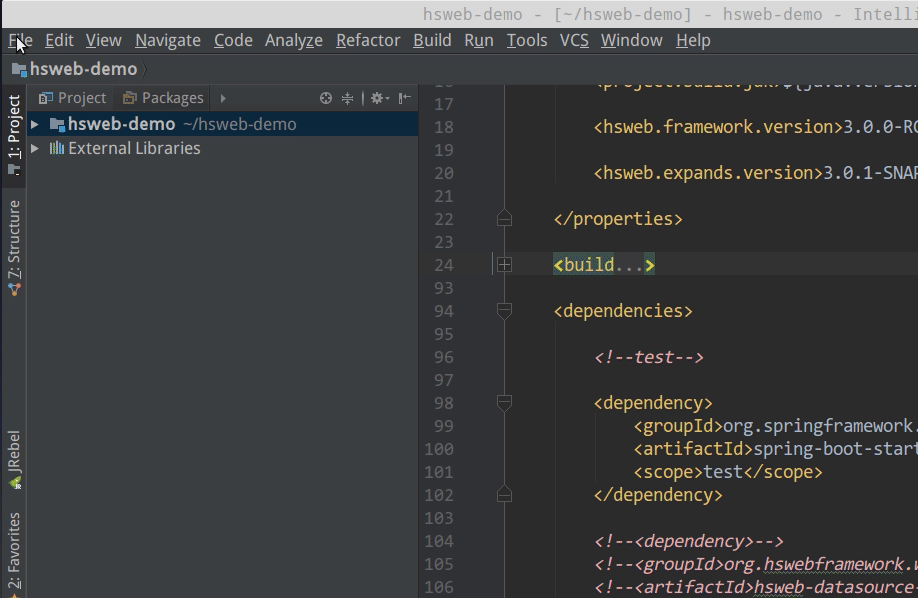Expand the folded build block at line 24

[504, 265]
